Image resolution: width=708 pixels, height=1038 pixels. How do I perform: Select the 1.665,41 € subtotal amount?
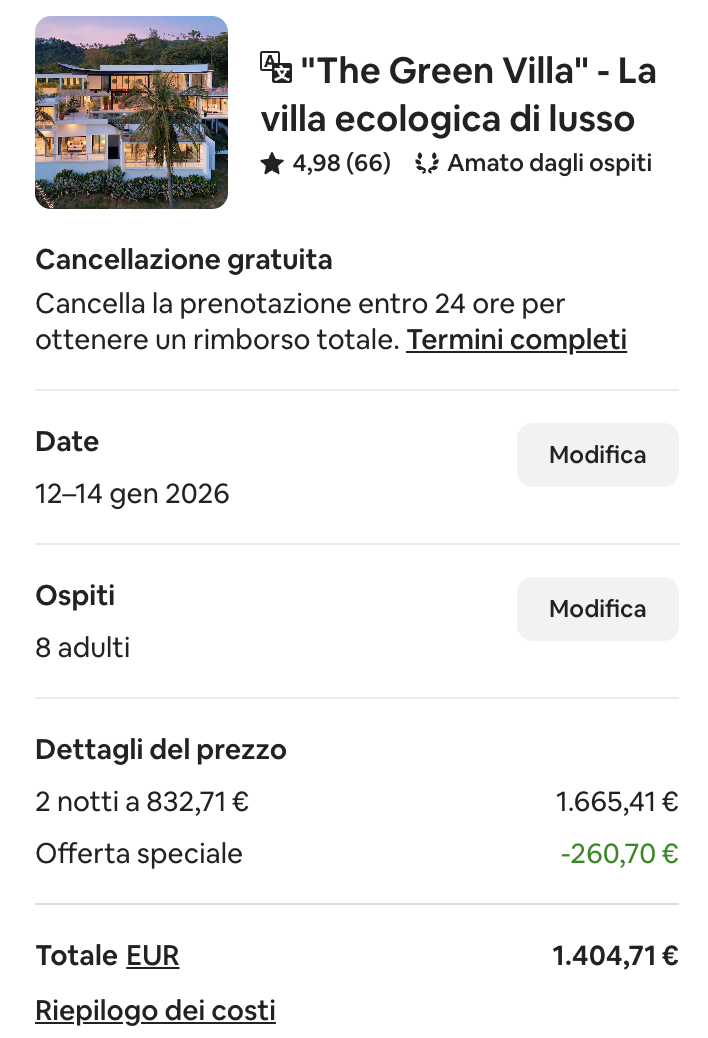tap(616, 801)
